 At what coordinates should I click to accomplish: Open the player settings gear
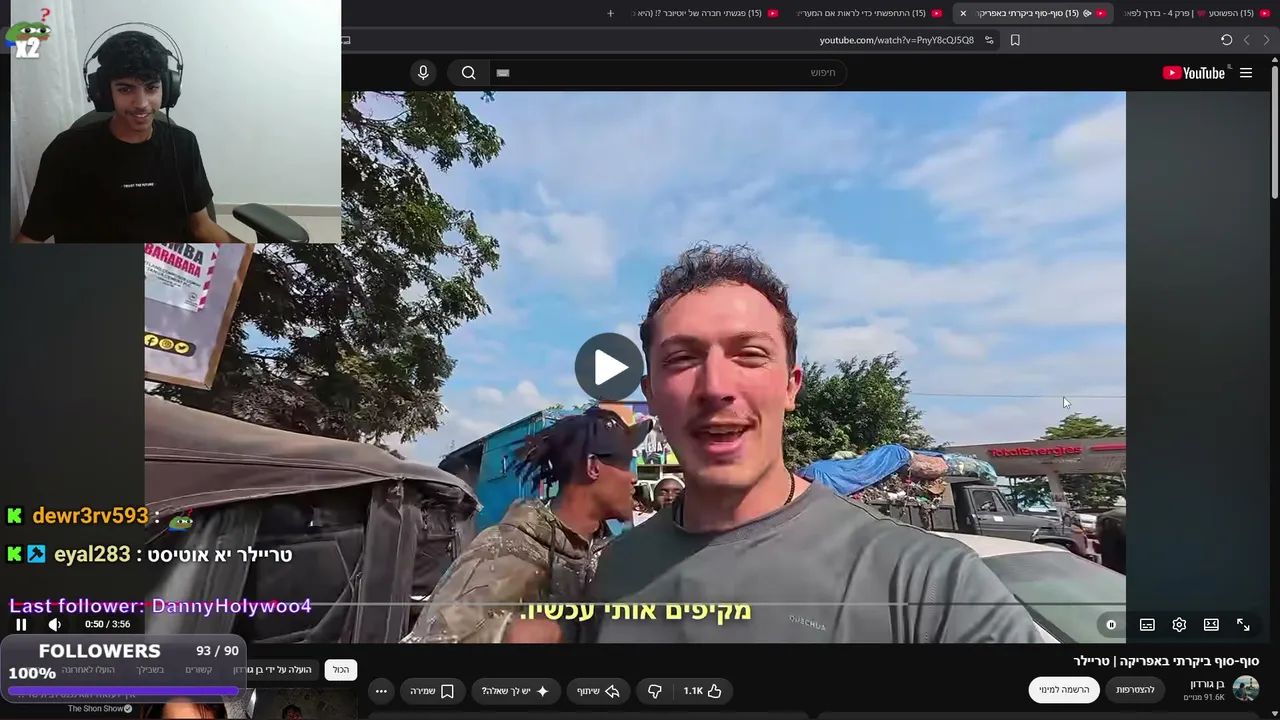click(x=1179, y=625)
